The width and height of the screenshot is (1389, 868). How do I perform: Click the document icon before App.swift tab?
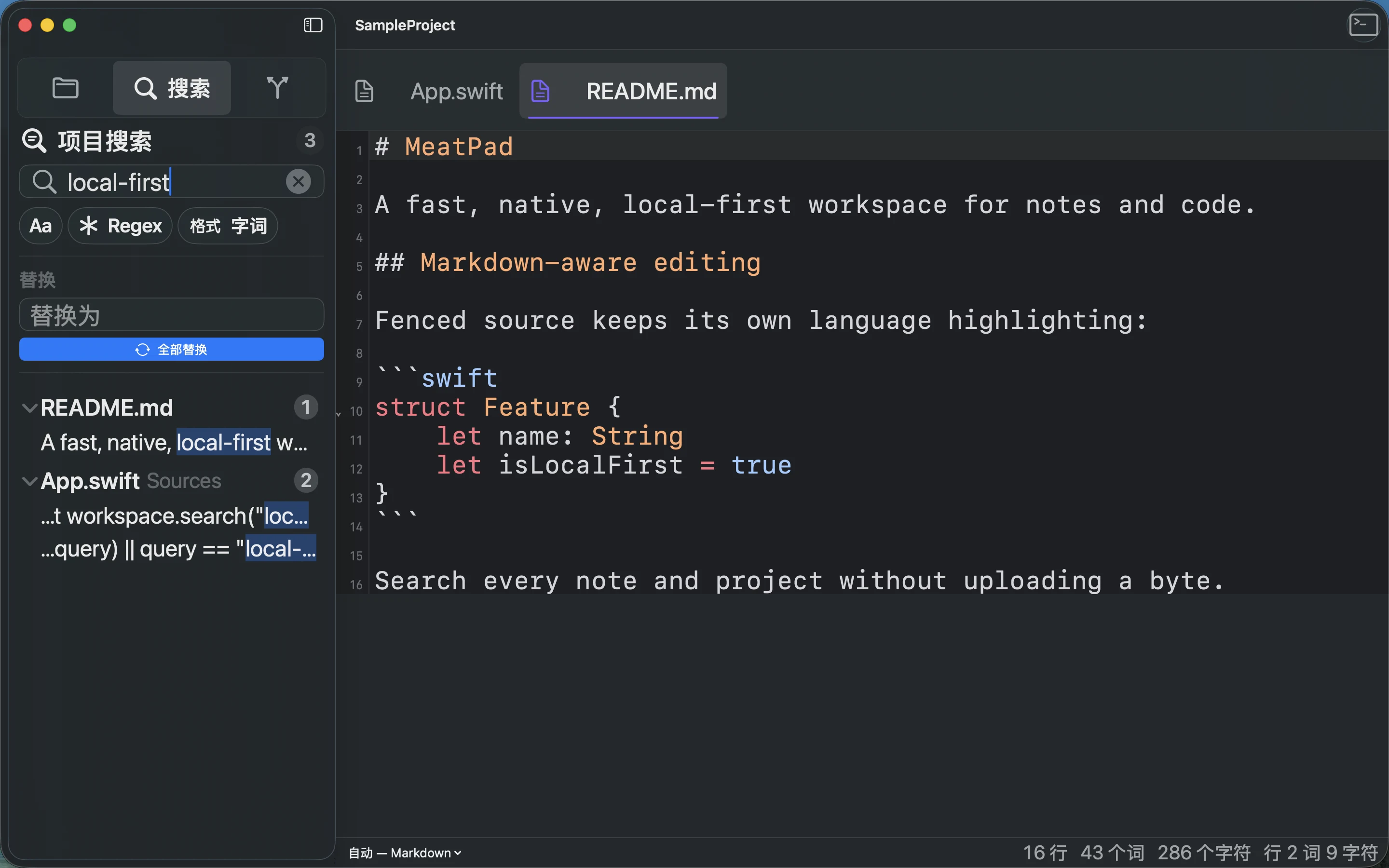(x=365, y=91)
